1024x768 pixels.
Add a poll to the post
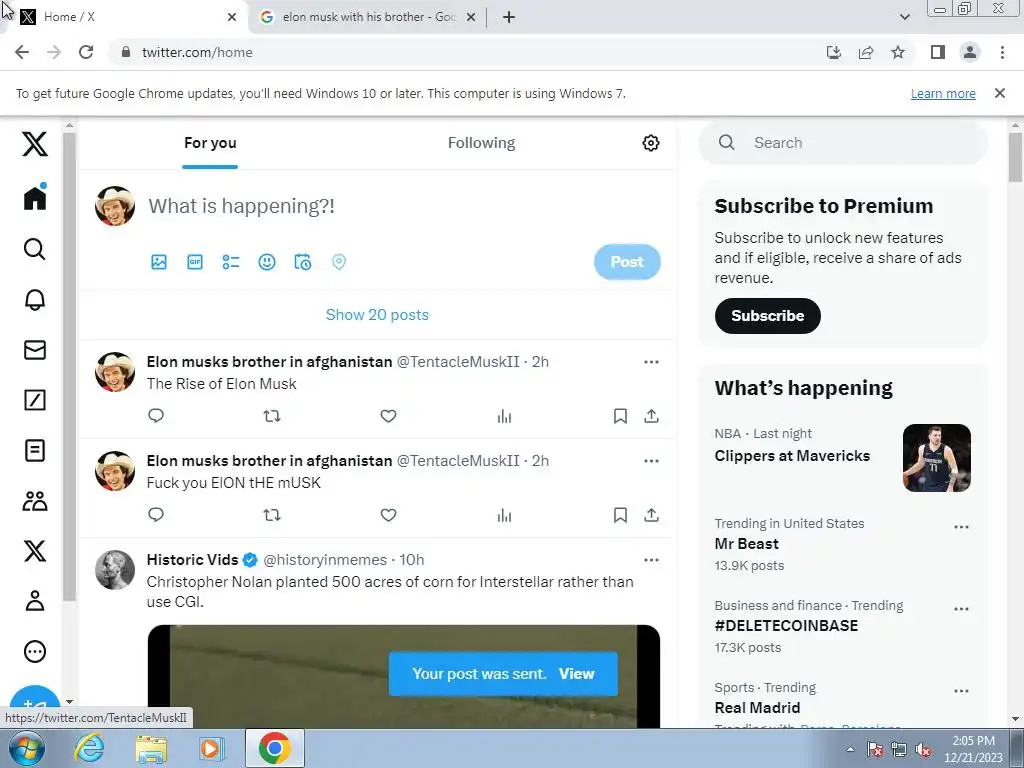[x=231, y=262]
